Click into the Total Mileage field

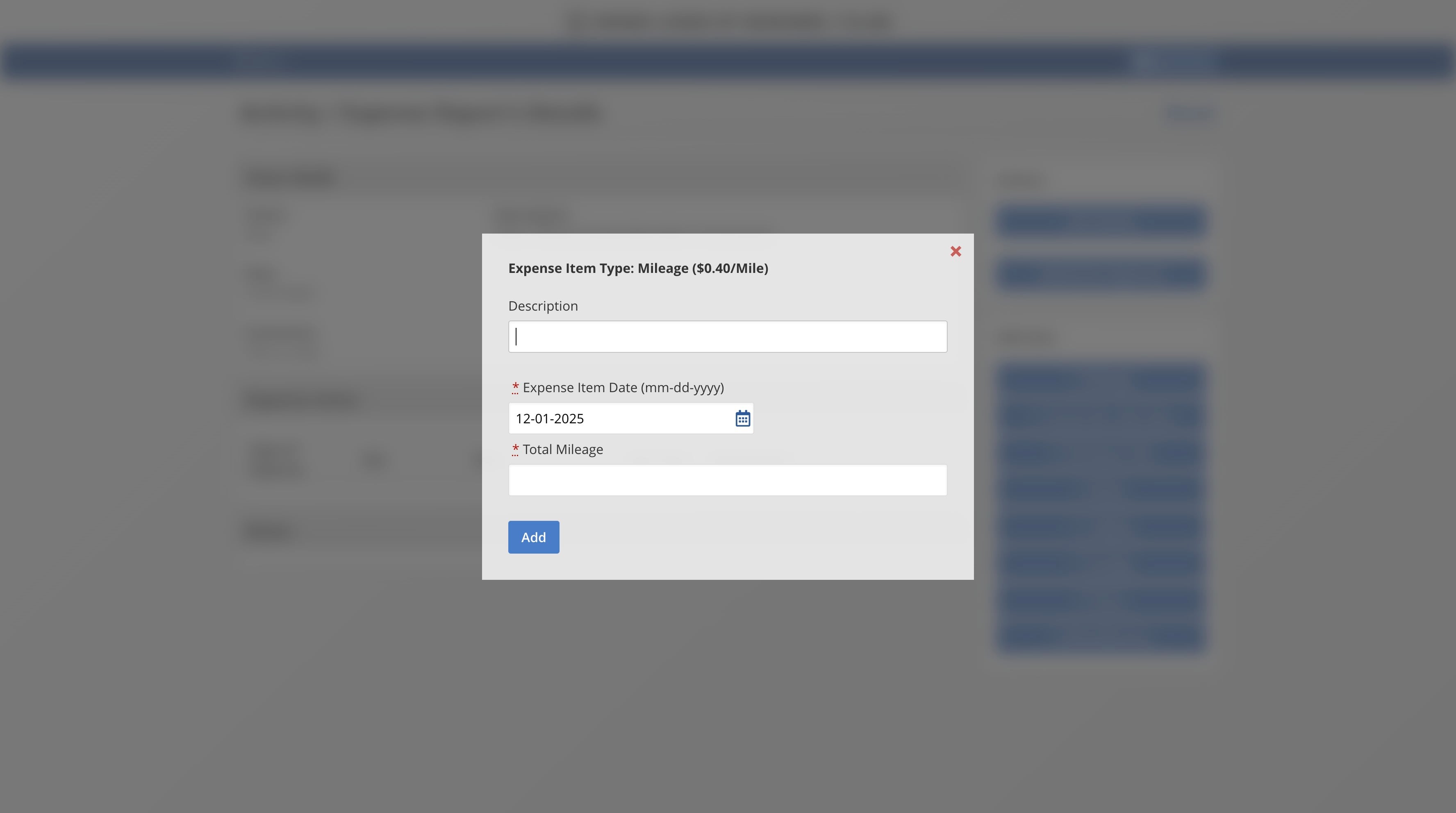coord(728,480)
